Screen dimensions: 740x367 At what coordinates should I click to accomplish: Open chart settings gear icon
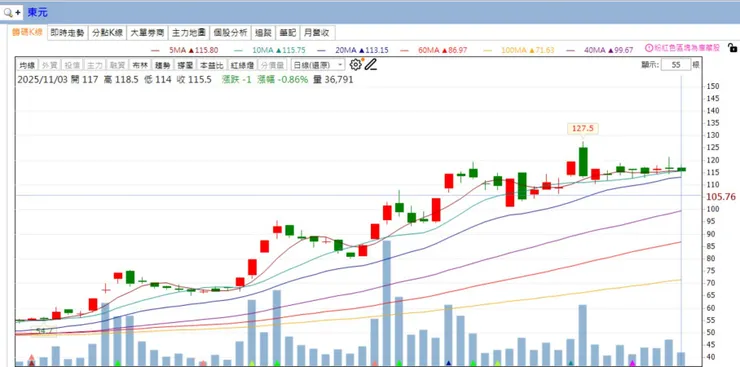click(355, 65)
